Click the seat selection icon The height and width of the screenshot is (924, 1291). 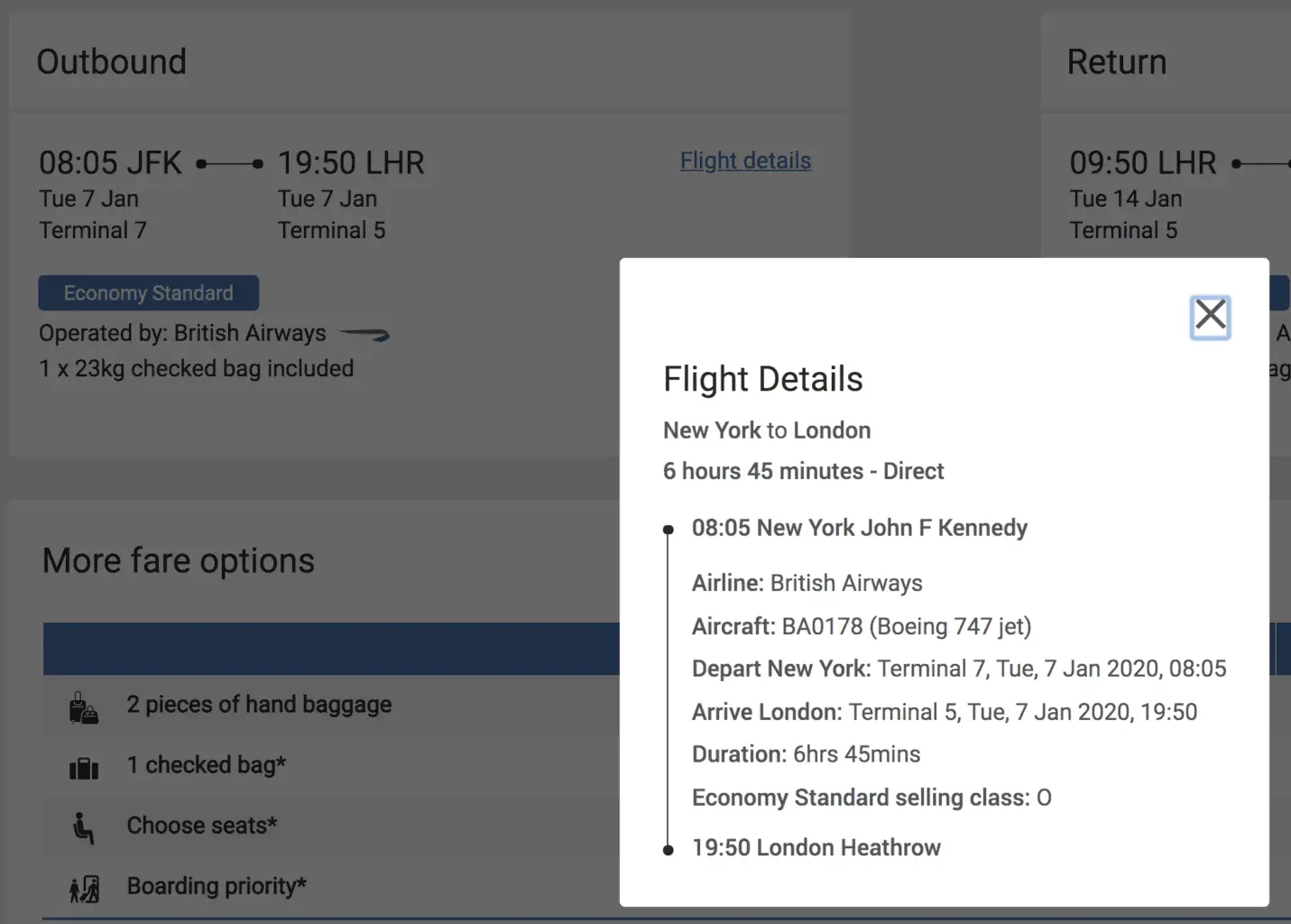click(x=84, y=827)
